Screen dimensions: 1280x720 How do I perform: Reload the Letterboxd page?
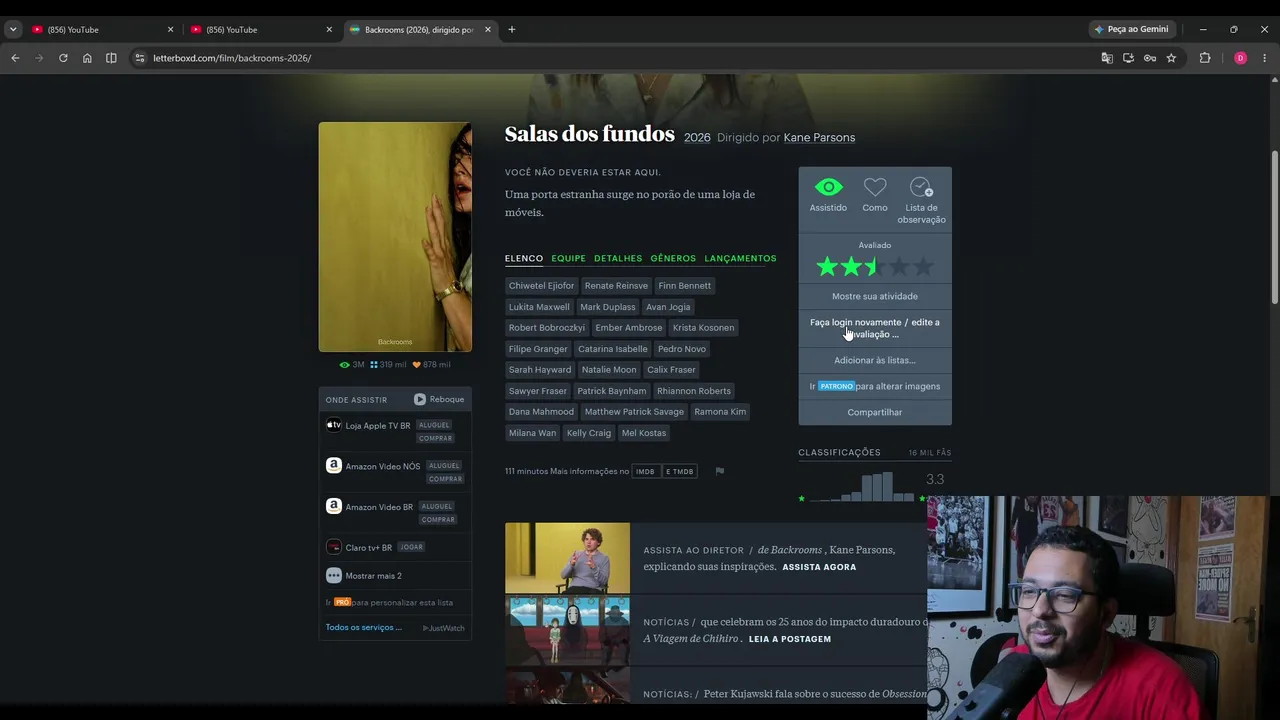coord(63,58)
